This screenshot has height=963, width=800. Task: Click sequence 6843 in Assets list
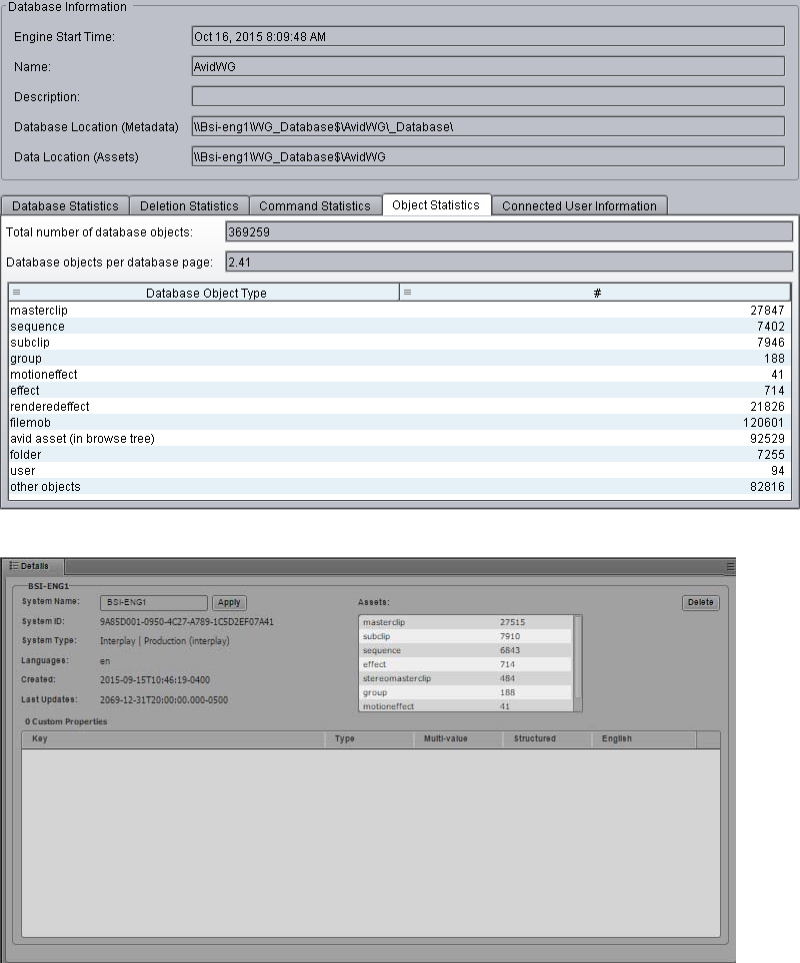465,650
